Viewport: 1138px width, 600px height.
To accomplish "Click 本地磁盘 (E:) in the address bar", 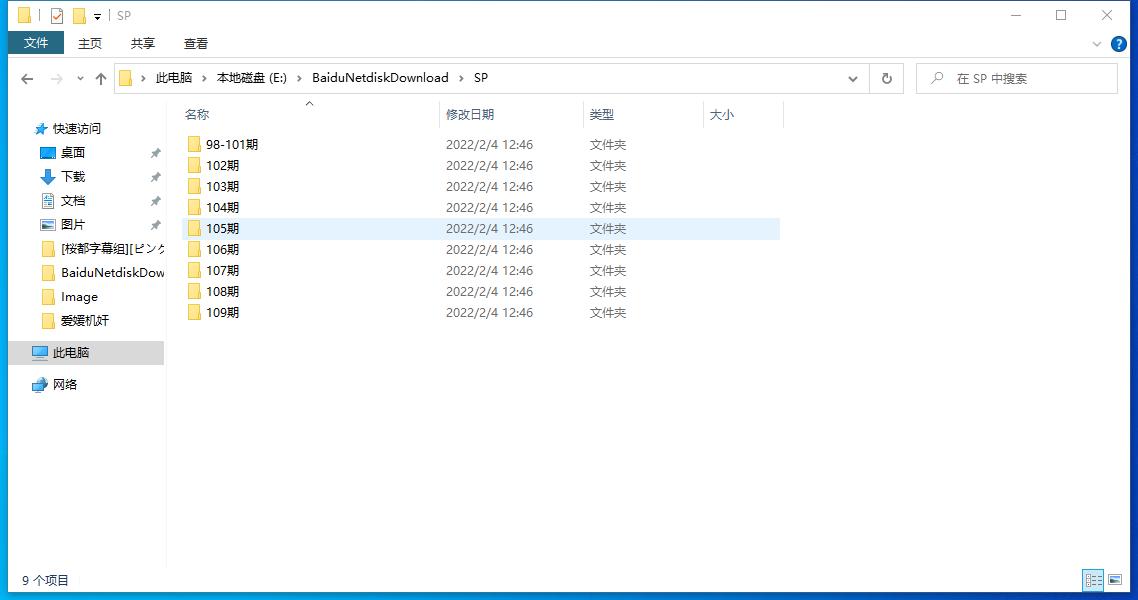I will [252, 78].
